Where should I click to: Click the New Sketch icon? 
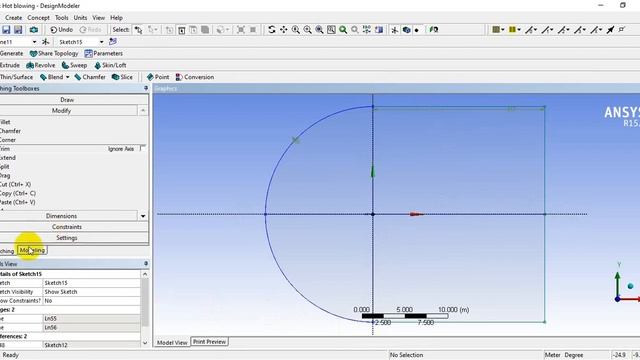tap(113, 41)
